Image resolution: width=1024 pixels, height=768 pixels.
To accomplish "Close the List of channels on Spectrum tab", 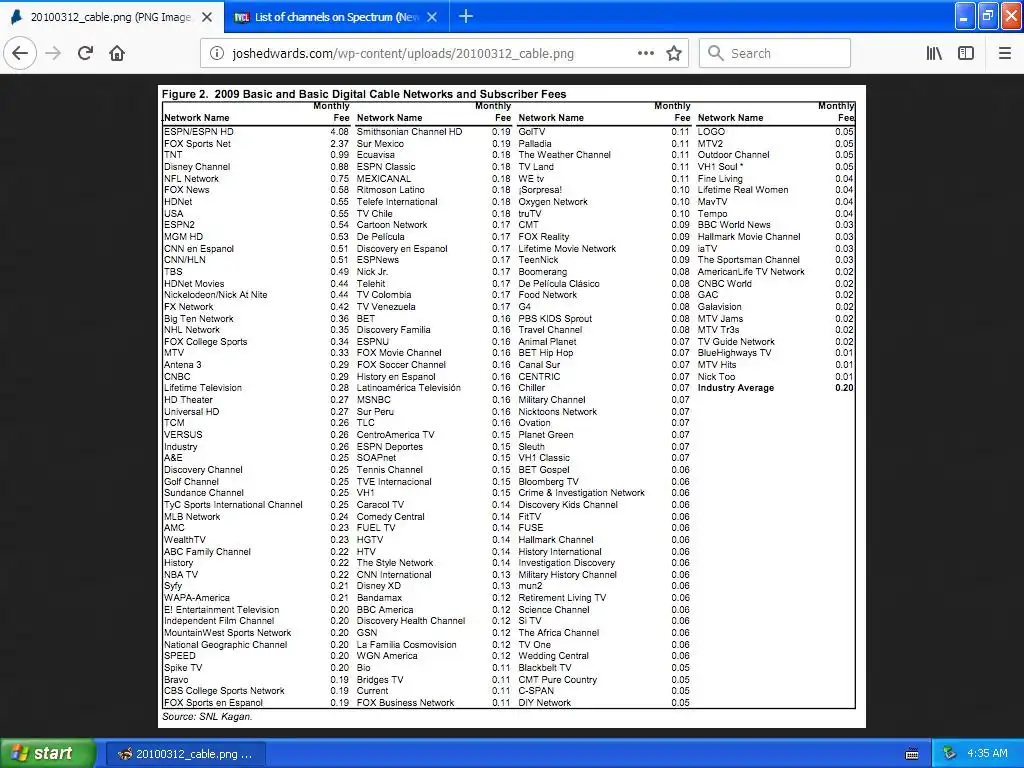I will click(x=432, y=17).
